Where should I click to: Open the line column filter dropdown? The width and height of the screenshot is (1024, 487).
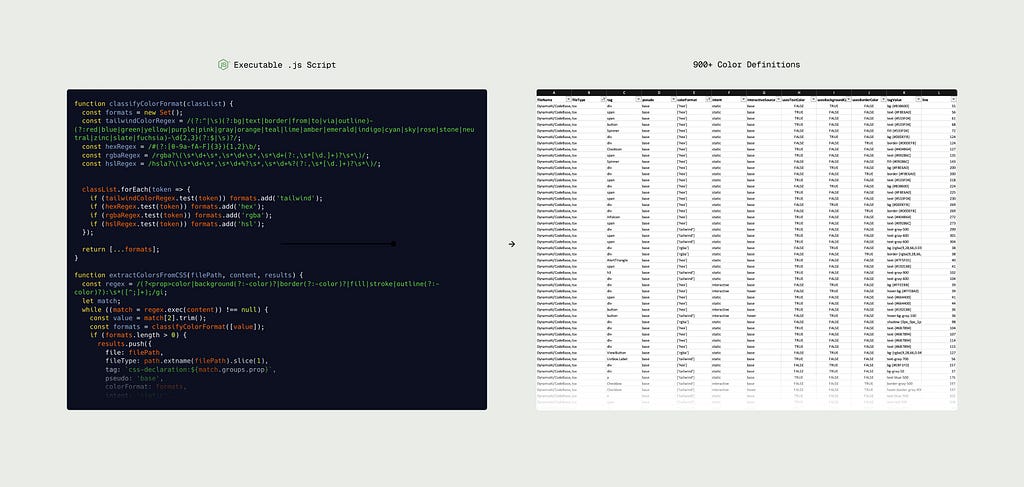click(953, 99)
